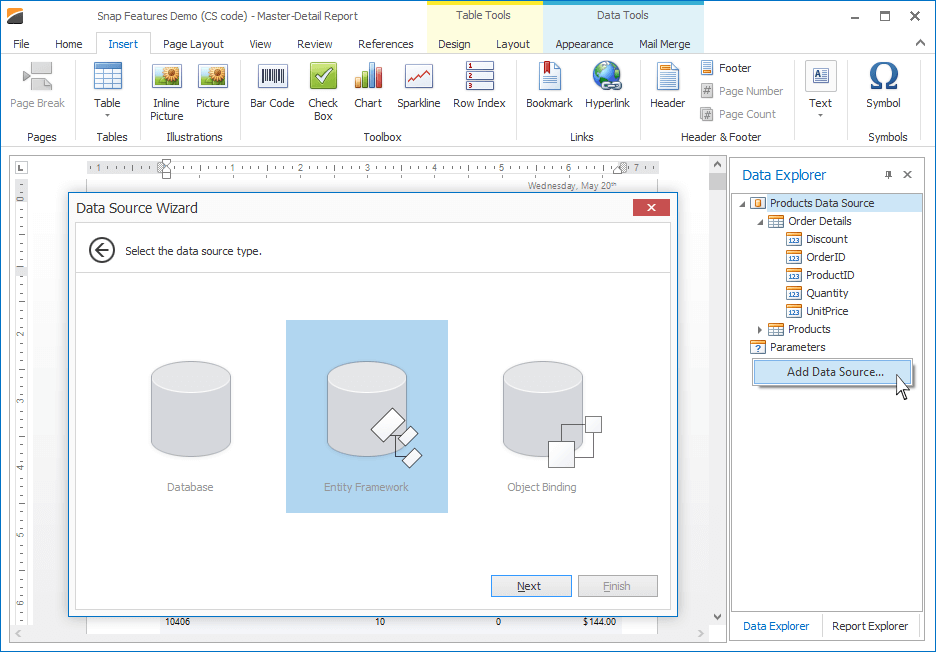Collapse the Order Details tree node
The width and height of the screenshot is (936, 652).
tap(760, 221)
